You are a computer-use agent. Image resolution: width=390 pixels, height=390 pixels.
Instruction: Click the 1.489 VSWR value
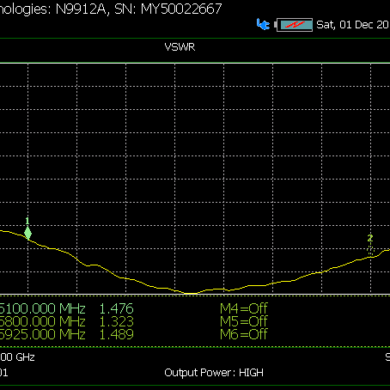pyautogui.click(x=117, y=334)
